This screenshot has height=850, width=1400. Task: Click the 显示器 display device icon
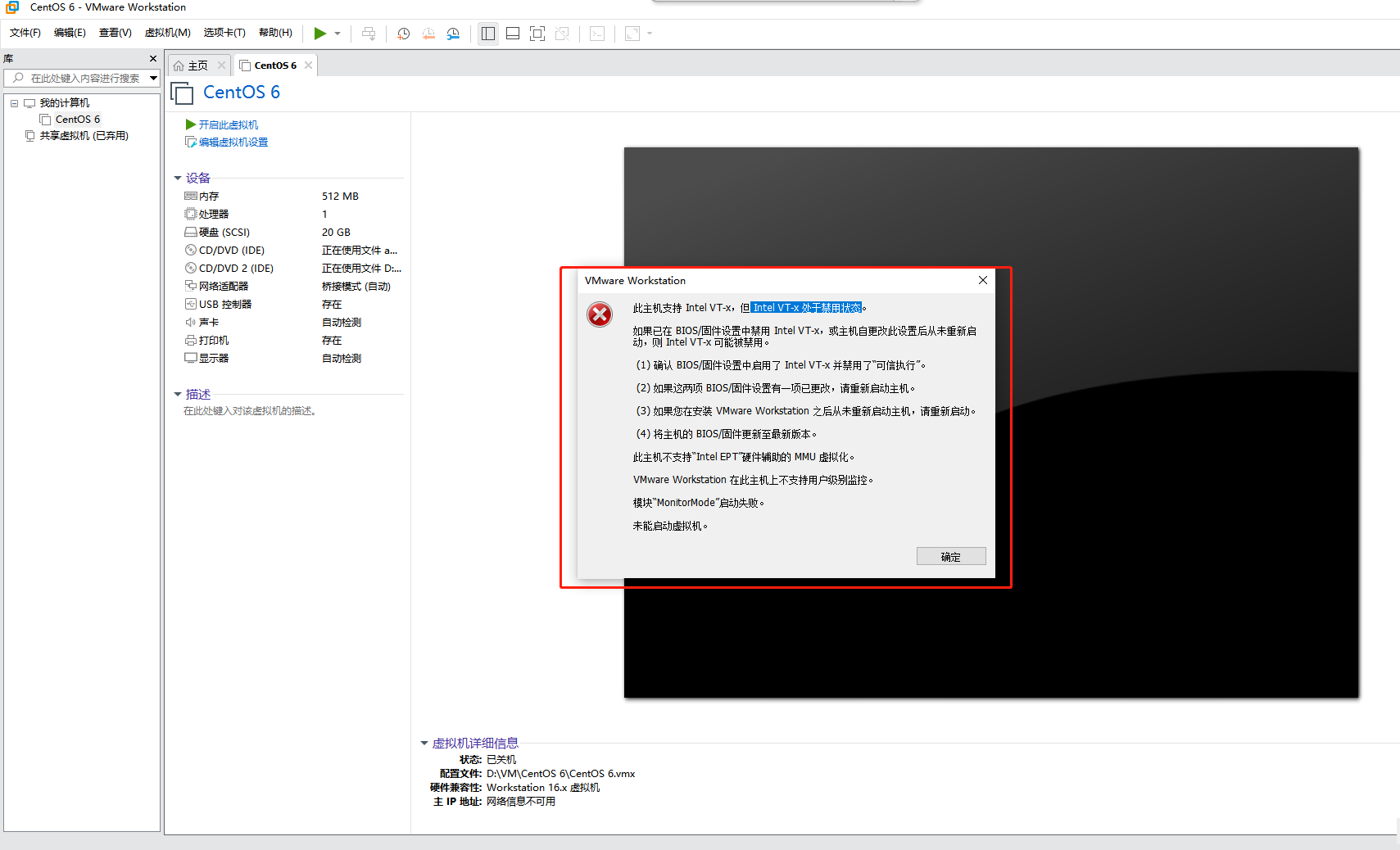[191, 359]
